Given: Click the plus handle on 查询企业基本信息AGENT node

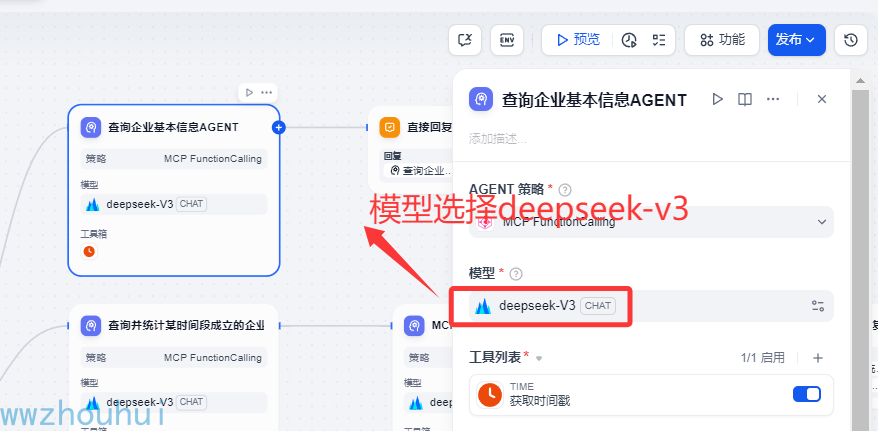Looking at the screenshot, I should click(278, 128).
